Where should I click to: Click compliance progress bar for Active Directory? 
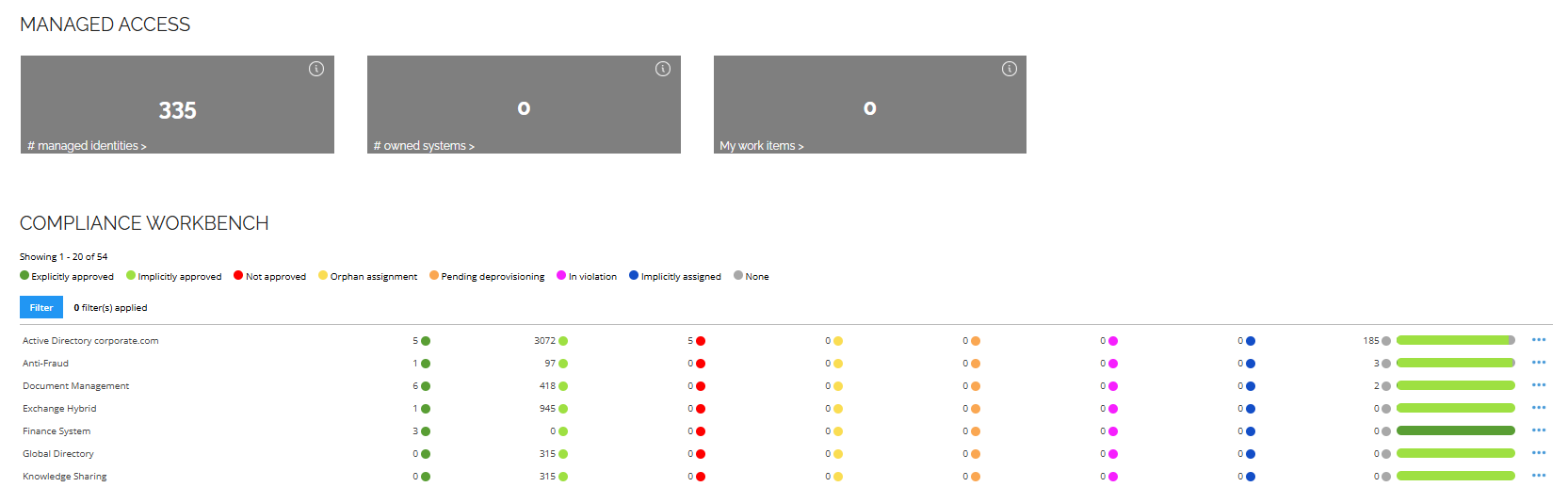[1456, 340]
